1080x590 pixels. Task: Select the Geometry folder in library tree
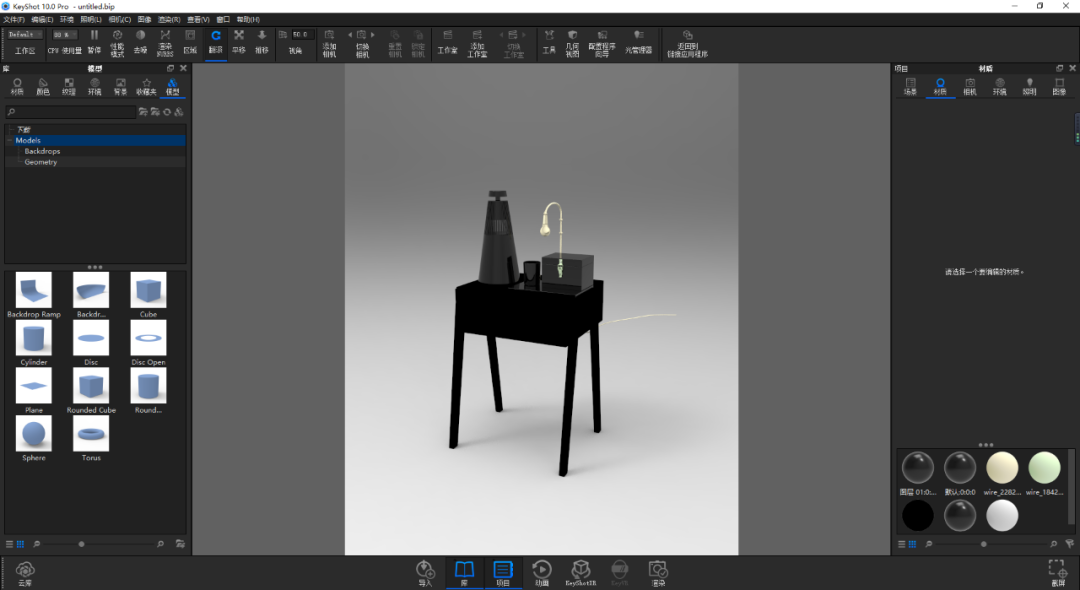tap(41, 162)
